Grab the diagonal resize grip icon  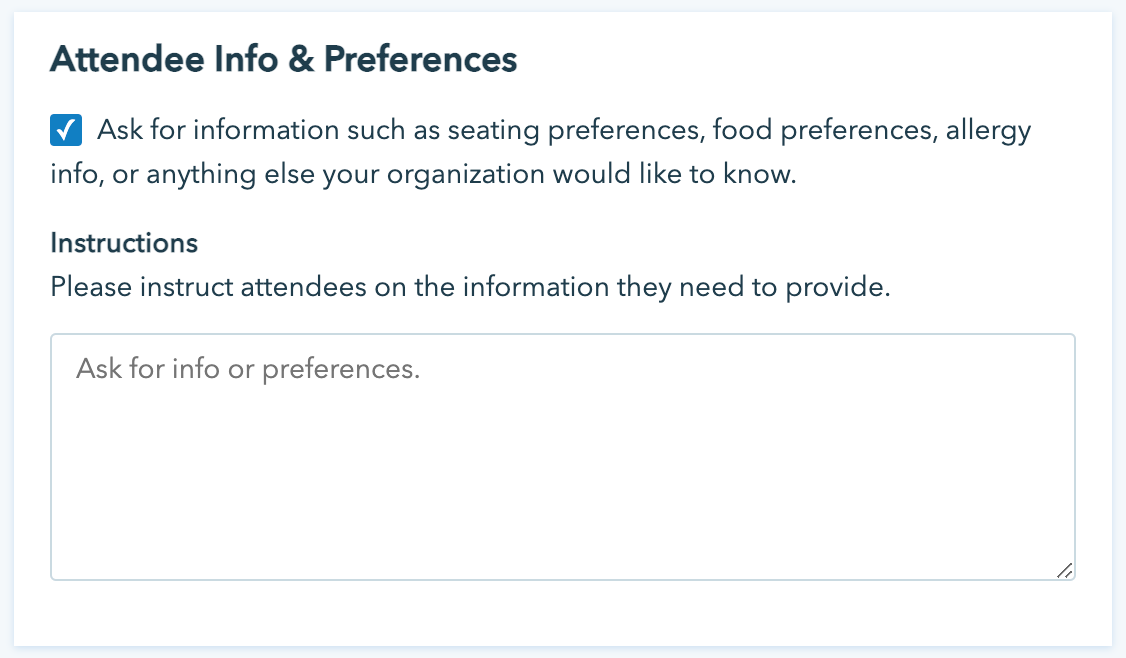point(1064,570)
